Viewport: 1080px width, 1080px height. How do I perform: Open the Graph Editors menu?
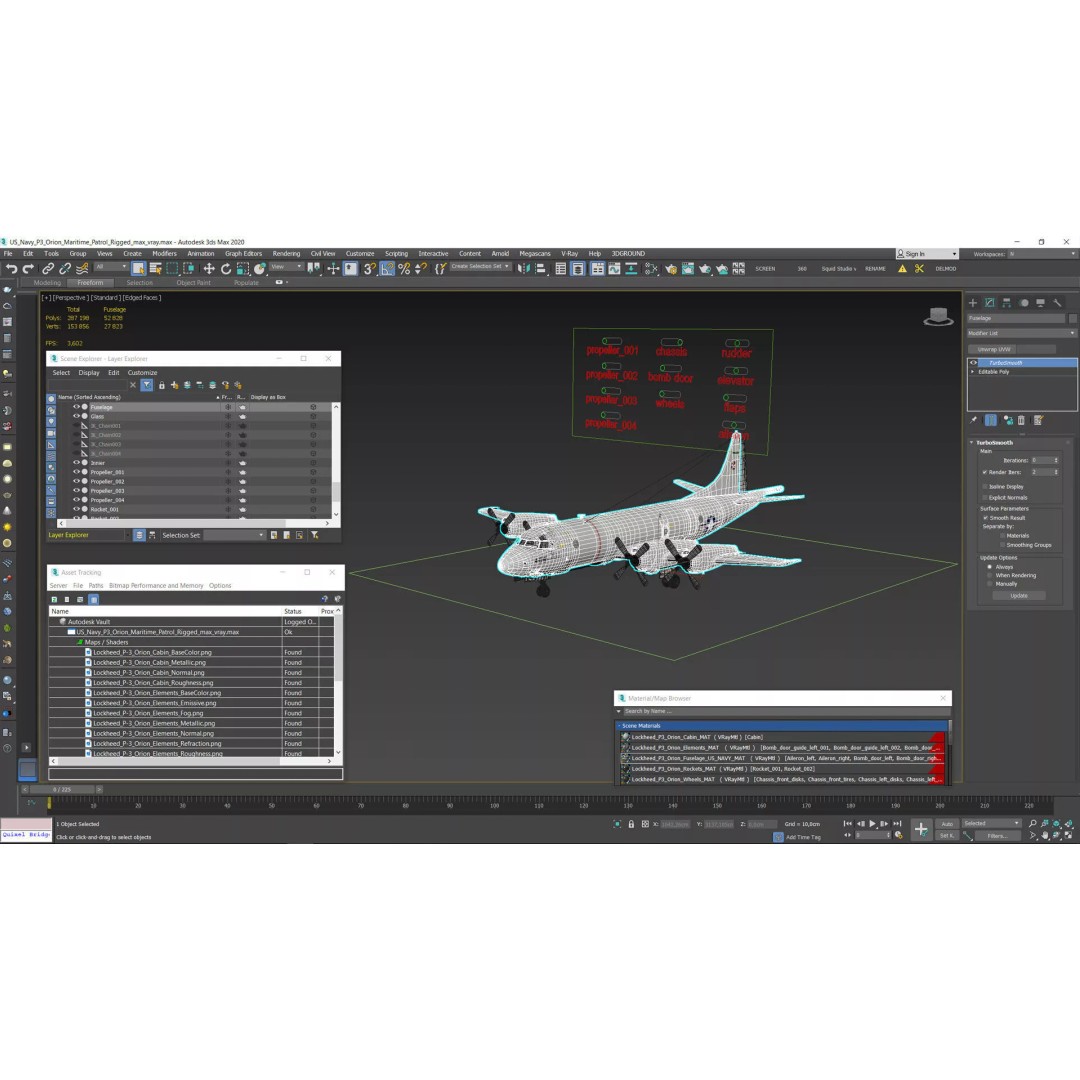(243, 253)
